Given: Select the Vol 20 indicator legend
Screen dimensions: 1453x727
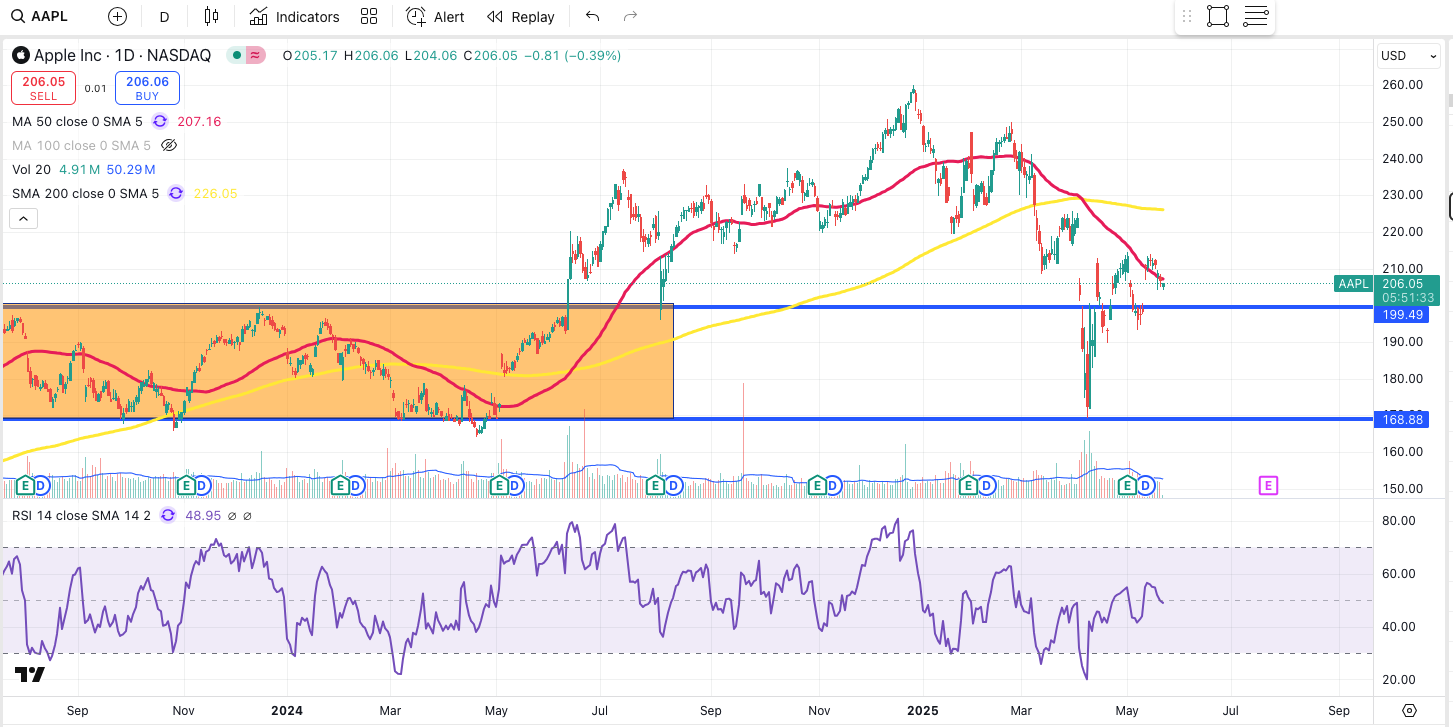Looking at the screenshot, I should tap(33, 169).
